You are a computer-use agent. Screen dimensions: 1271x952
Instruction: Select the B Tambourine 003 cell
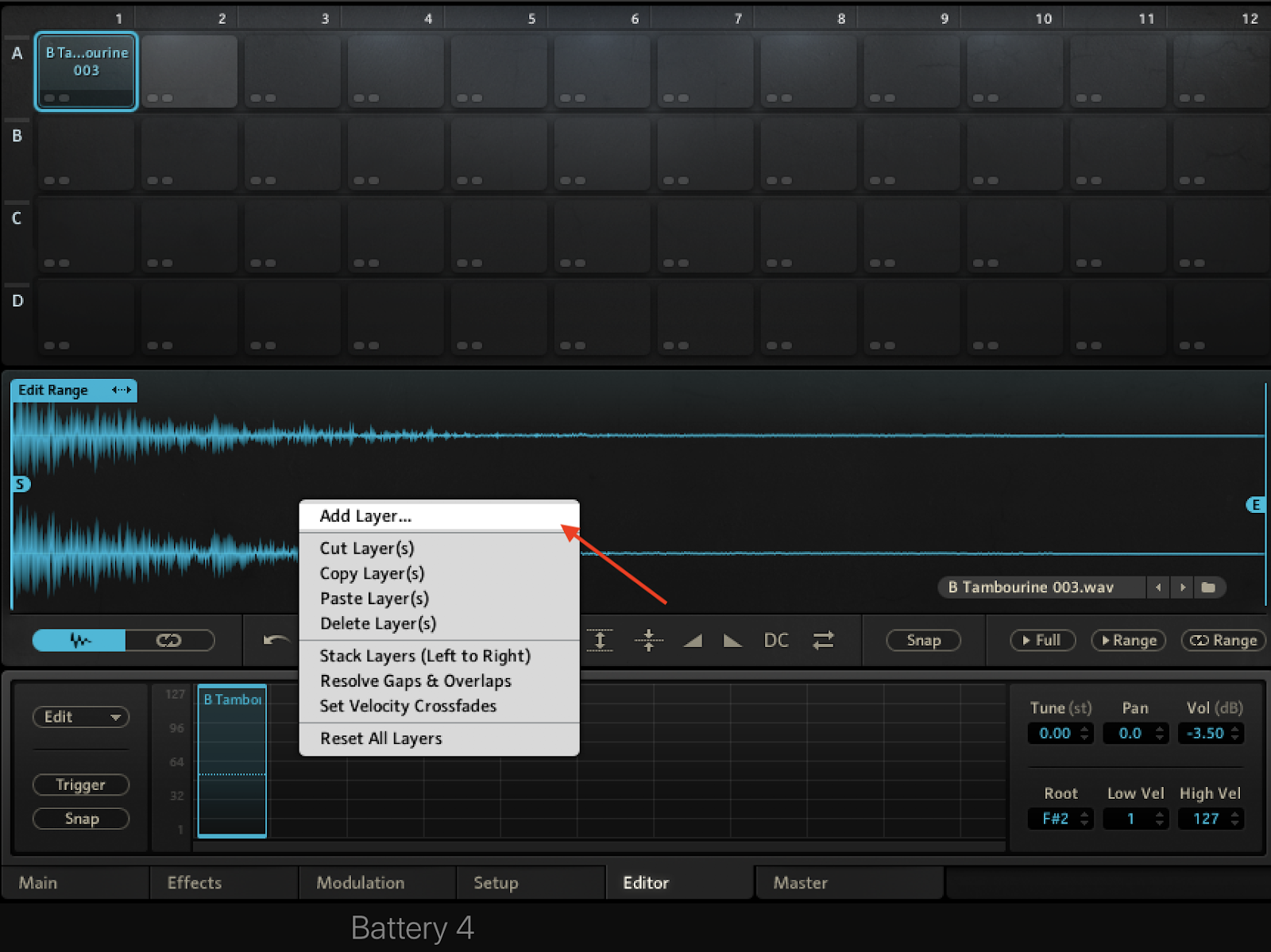pos(87,71)
